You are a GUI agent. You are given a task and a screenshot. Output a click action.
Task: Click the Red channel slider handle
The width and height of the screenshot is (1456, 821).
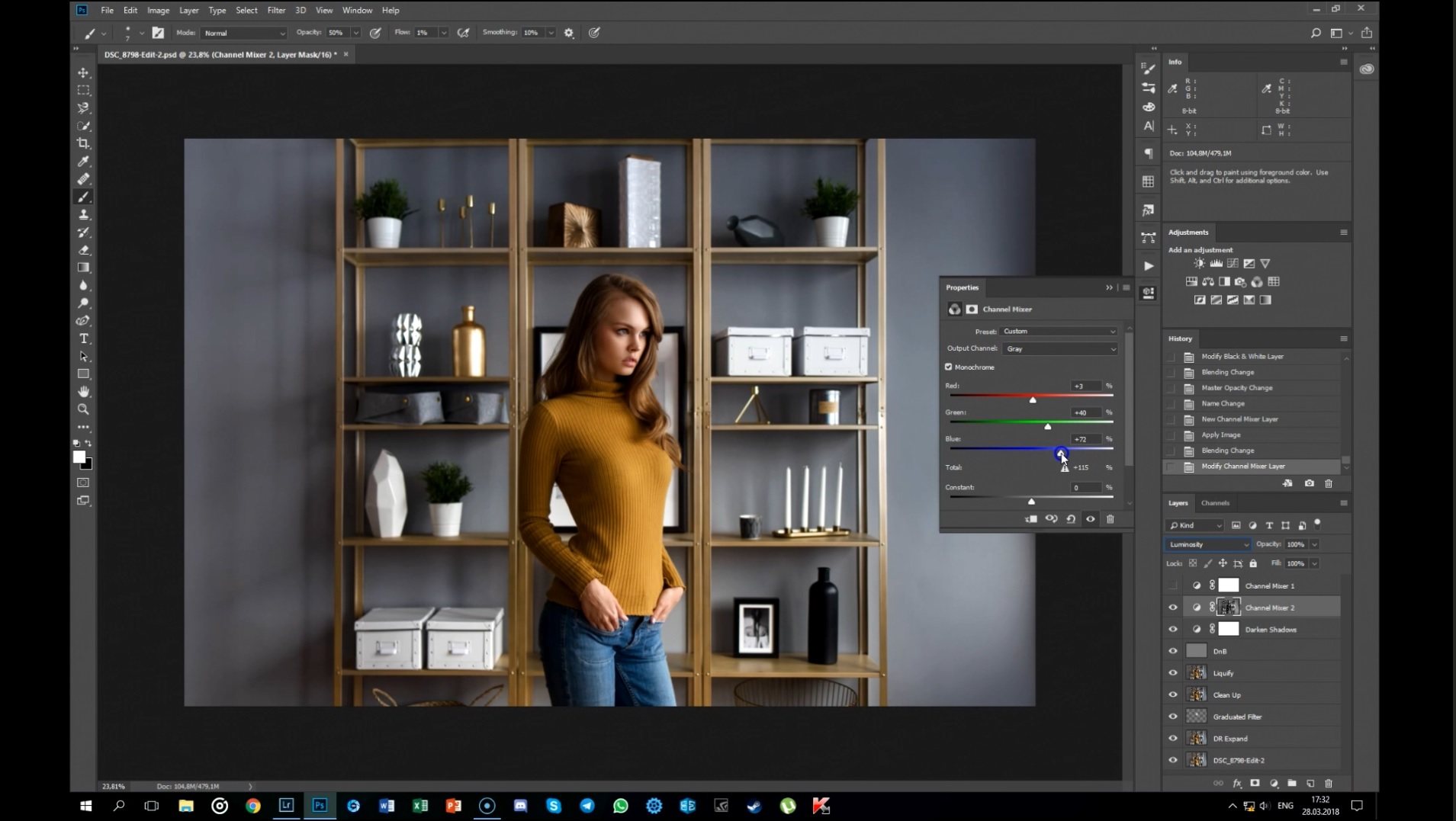coord(1033,399)
